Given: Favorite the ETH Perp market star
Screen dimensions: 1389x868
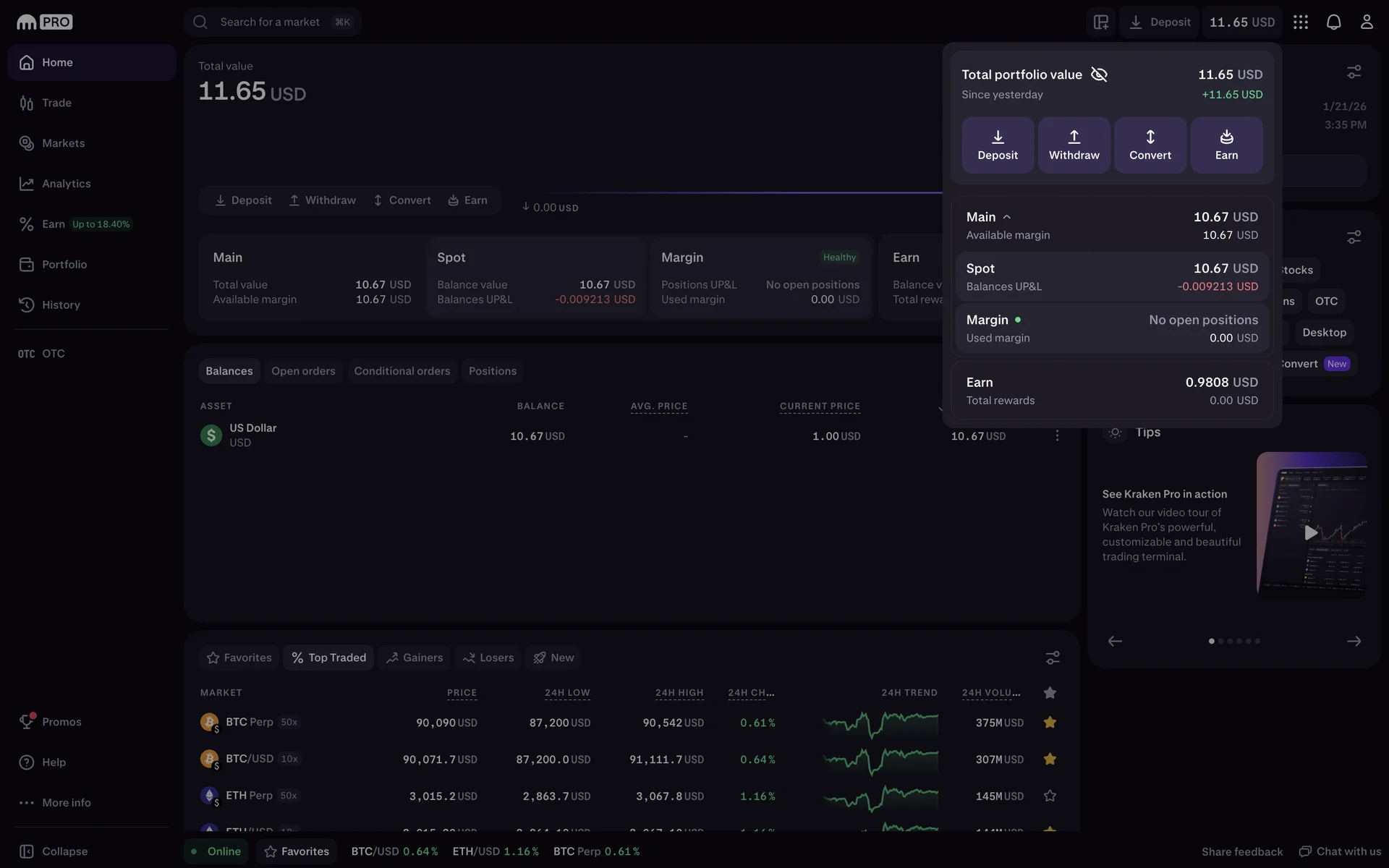Looking at the screenshot, I should point(1050,796).
